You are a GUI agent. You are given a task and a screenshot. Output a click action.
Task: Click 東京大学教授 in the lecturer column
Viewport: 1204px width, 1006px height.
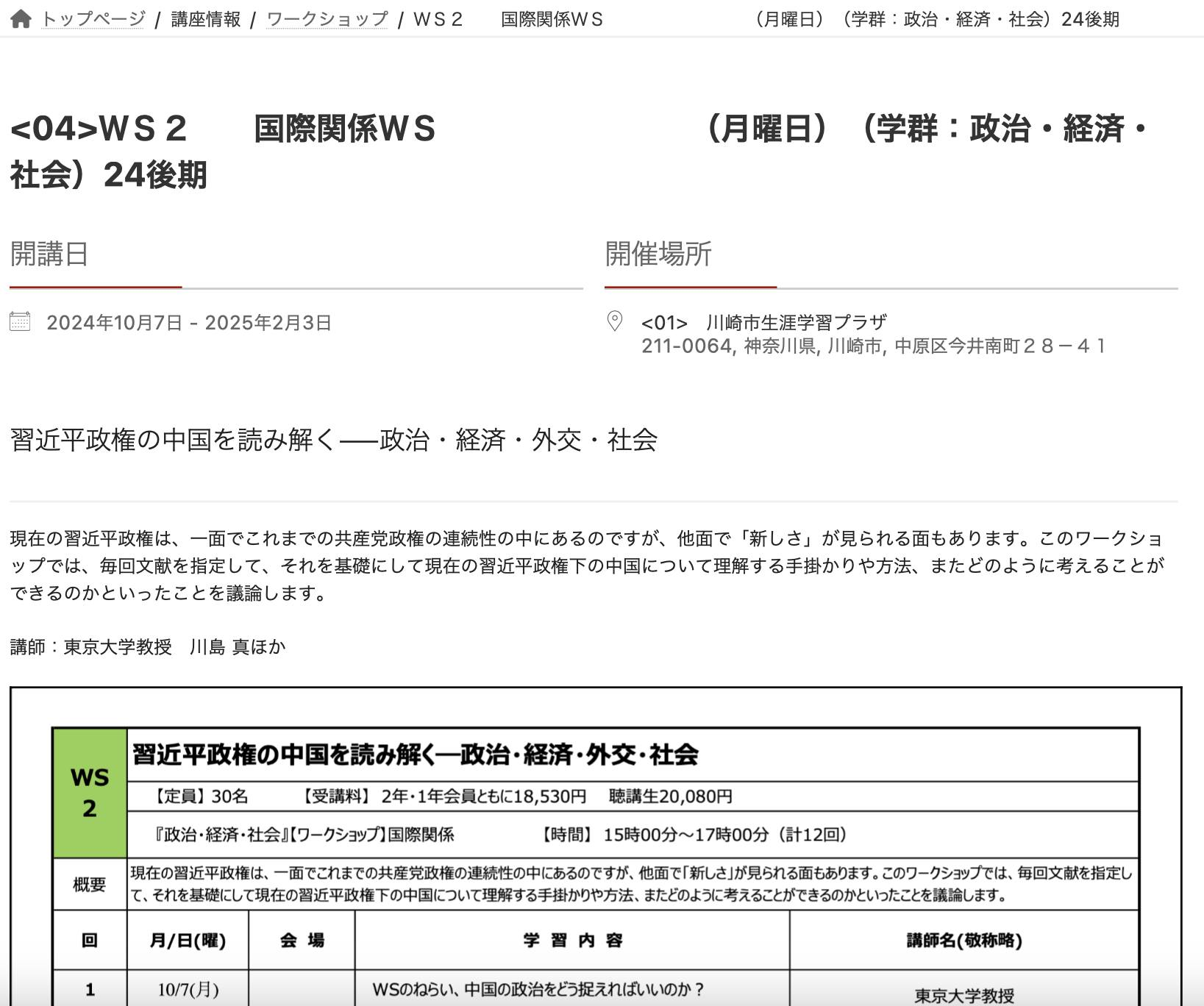(x=964, y=996)
